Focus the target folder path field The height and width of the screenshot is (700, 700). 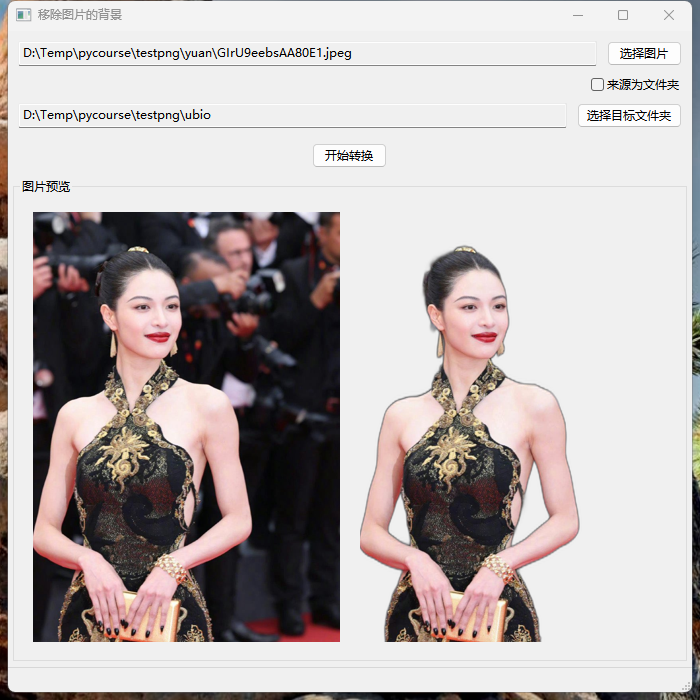pyautogui.click(x=292, y=116)
